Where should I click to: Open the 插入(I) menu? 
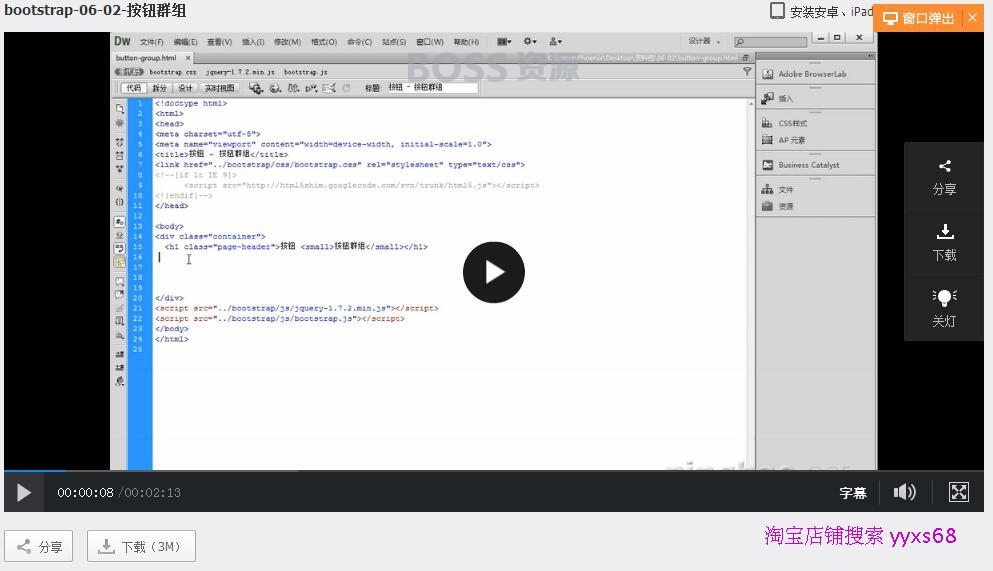(253, 42)
